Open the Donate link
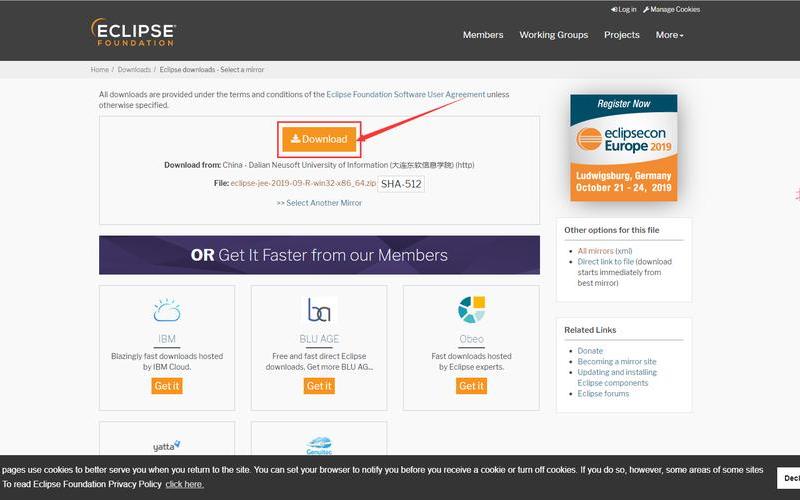Image resolution: width=800 pixels, height=500 pixels. click(x=590, y=351)
